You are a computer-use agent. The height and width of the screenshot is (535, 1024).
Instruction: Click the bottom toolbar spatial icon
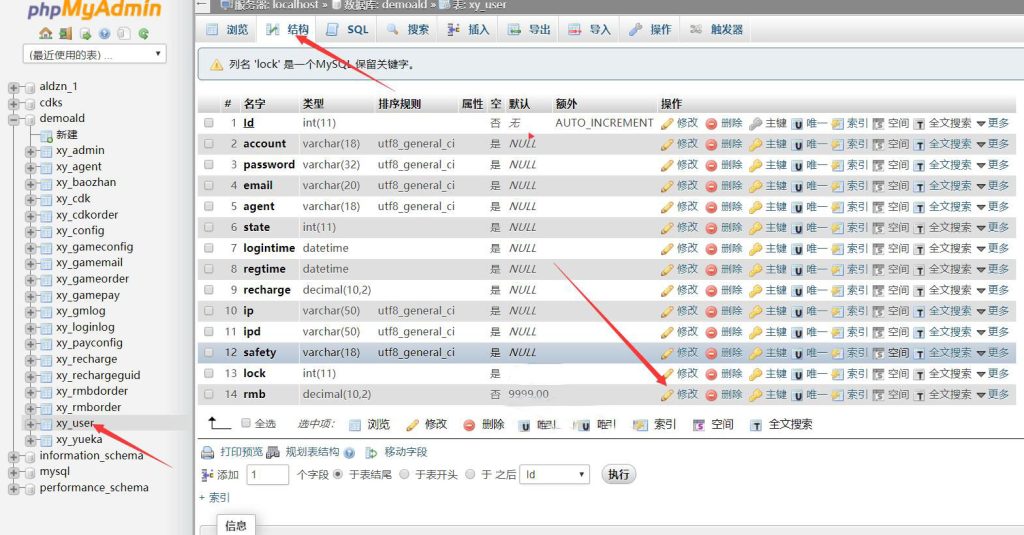click(699, 425)
